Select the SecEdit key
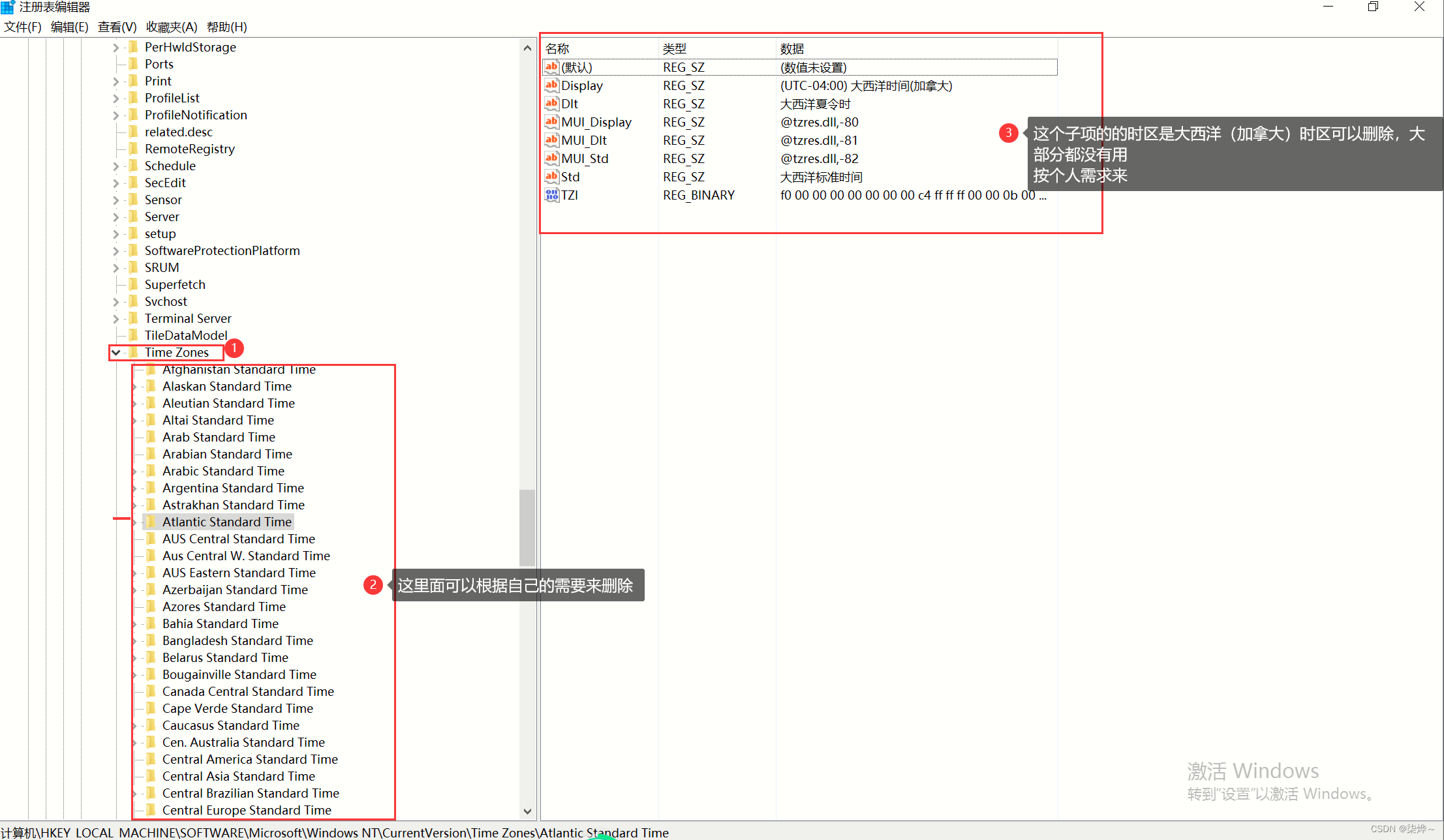The width and height of the screenshot is (1444, 840). pyautogui.click(x=165, y=183)
